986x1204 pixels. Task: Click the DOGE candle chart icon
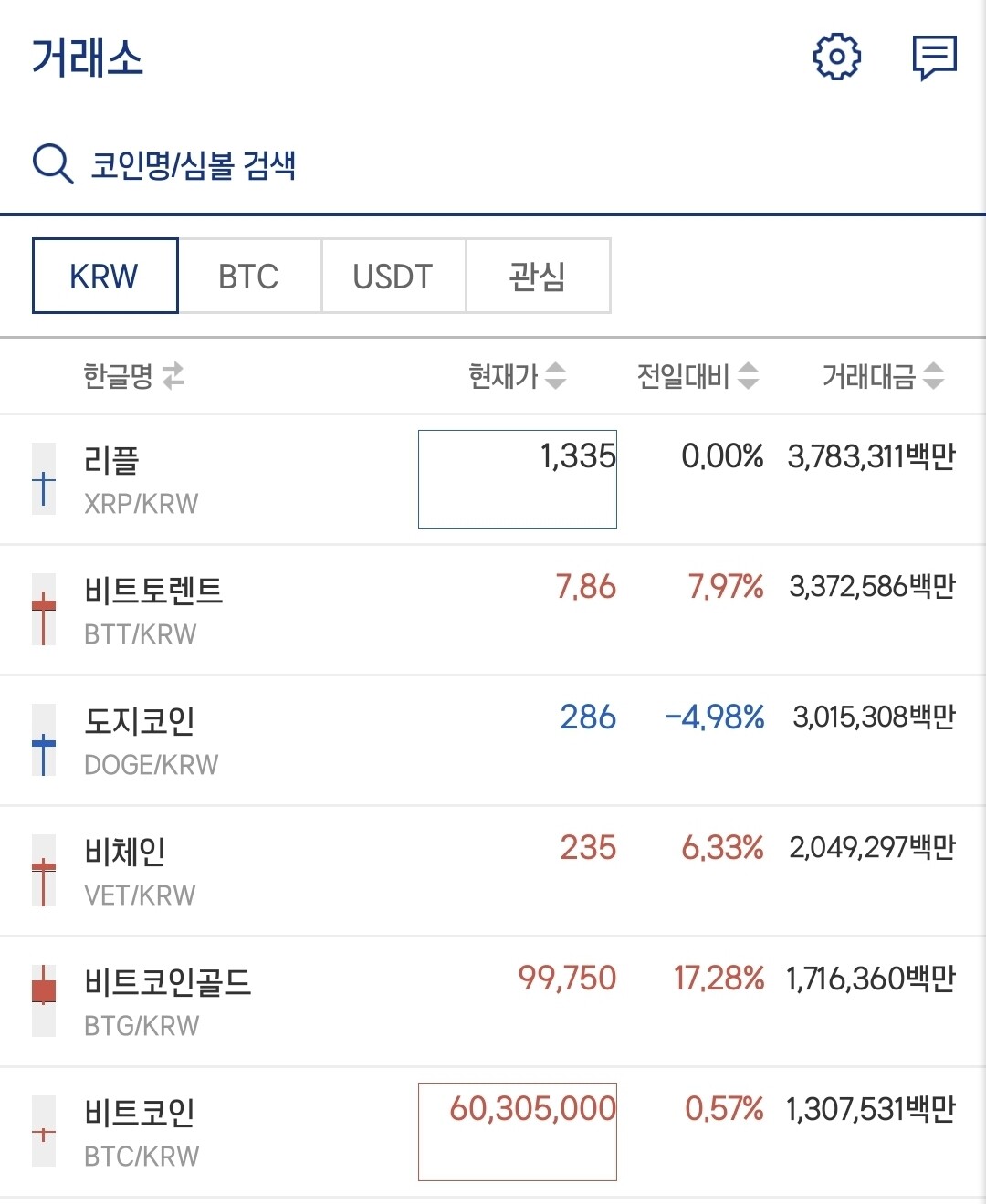tap(43, 740)
